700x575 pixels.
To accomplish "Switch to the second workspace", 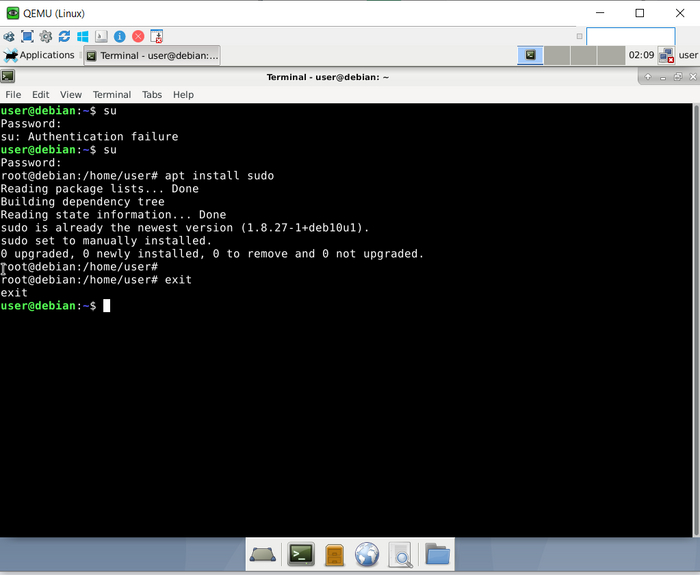I will click(x=557, y=55).
